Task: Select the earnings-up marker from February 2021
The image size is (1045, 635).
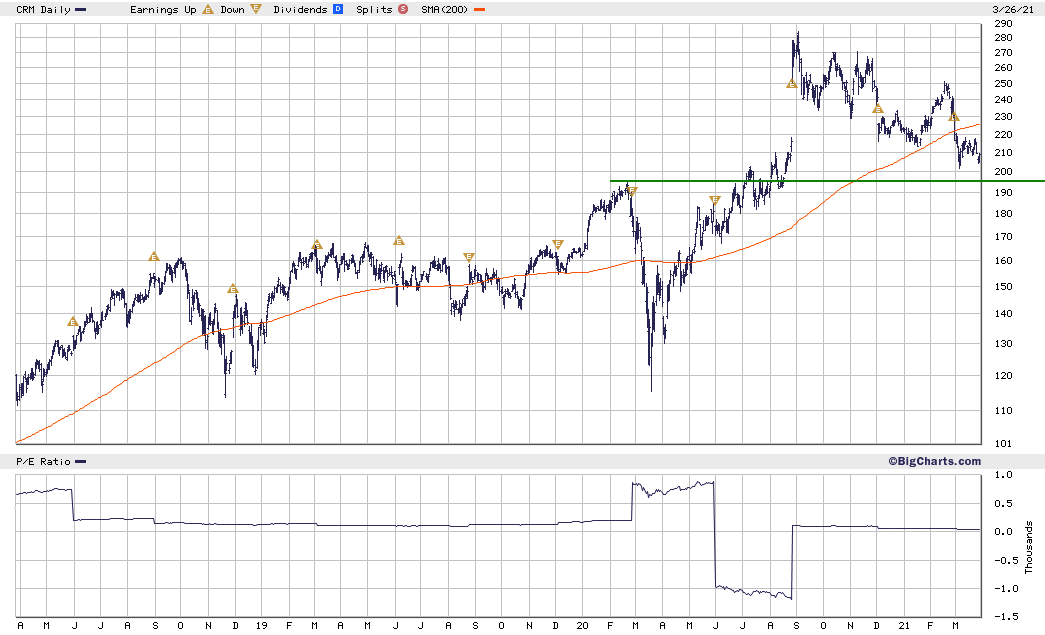Action: tap(954, 117)
